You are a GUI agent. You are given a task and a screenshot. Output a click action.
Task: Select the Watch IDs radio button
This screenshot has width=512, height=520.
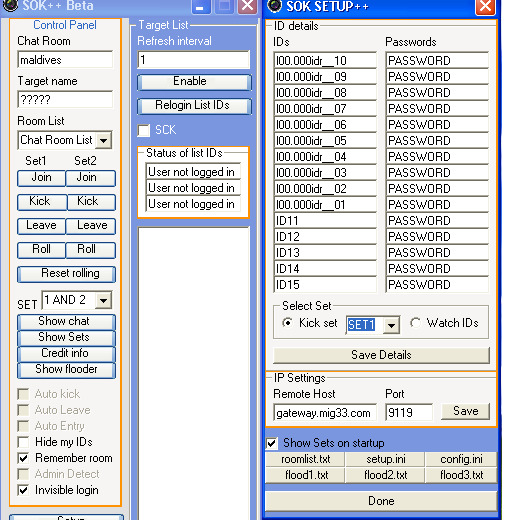(x=415, y=323)
